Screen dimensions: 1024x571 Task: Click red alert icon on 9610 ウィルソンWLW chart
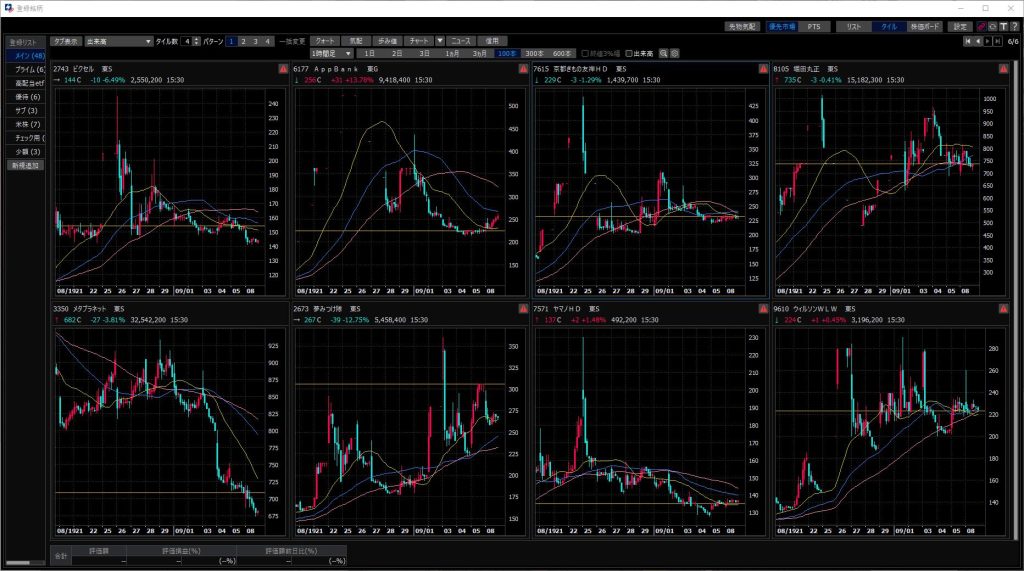[x=1003, y=309]
